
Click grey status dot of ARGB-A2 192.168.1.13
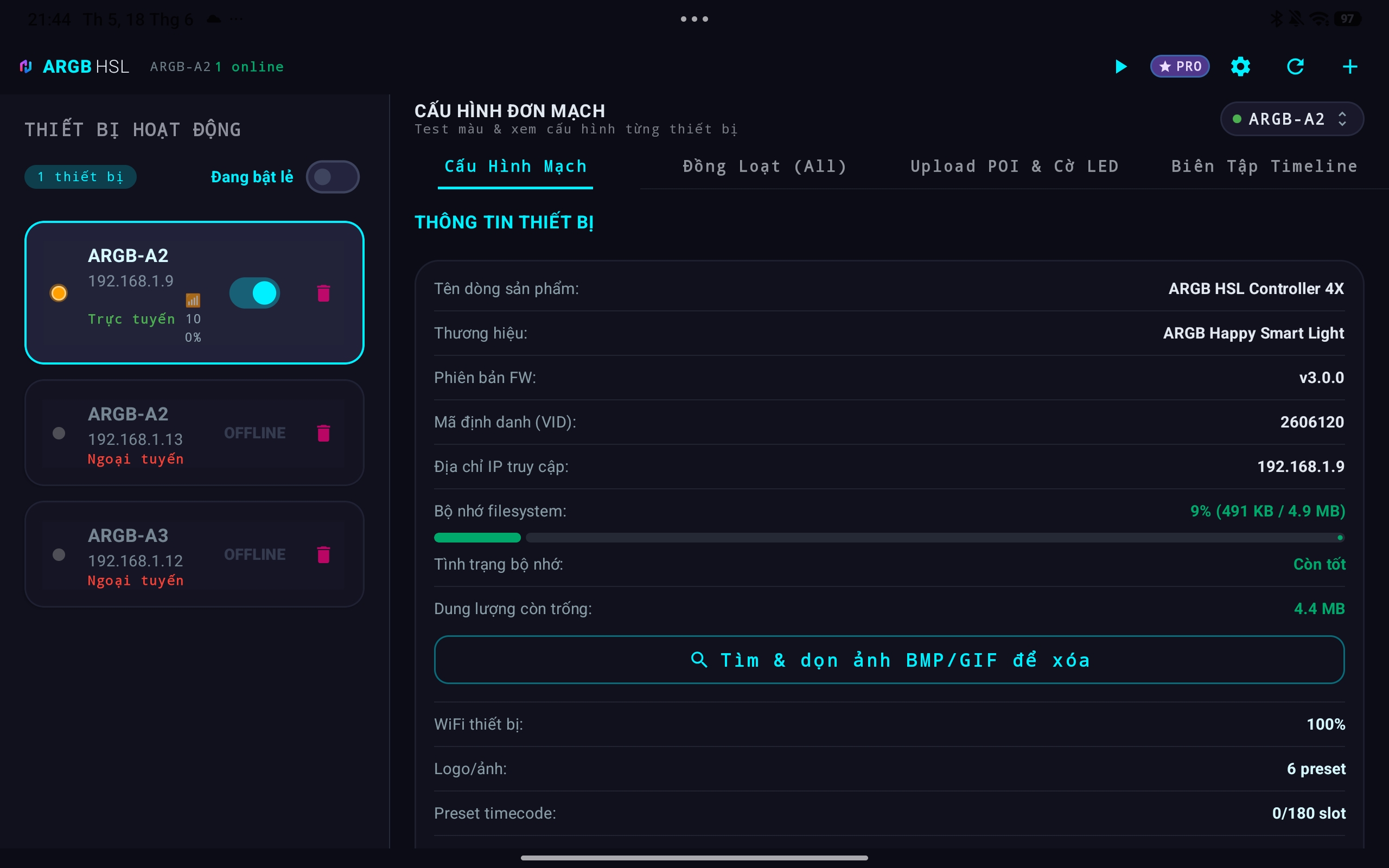[59, 433]
